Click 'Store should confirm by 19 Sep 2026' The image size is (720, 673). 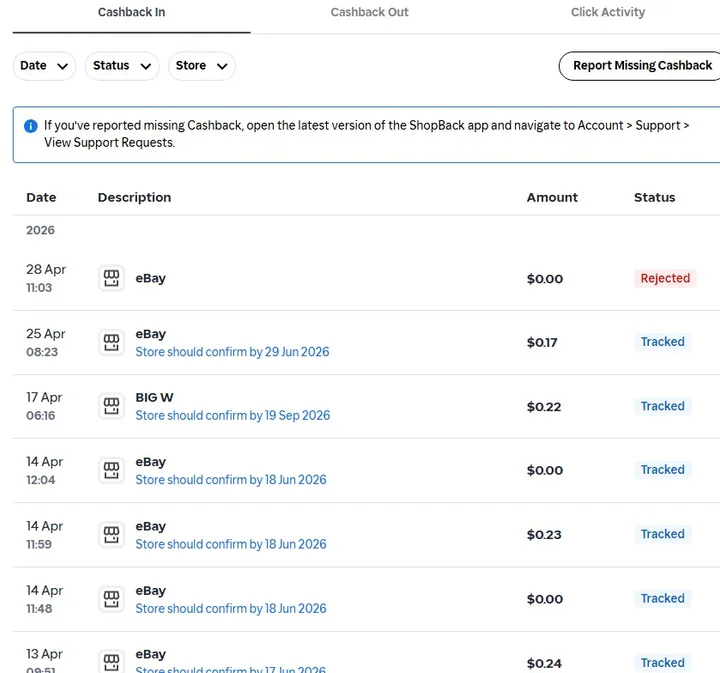[233, 415]
